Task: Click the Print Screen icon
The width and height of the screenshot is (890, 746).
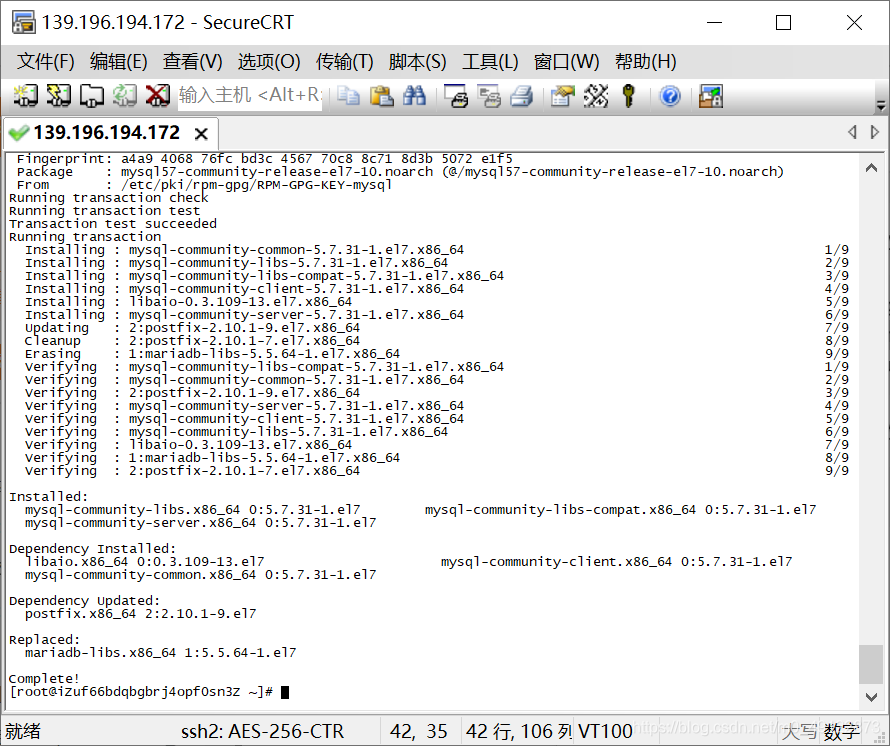Action: click(456, 95)
